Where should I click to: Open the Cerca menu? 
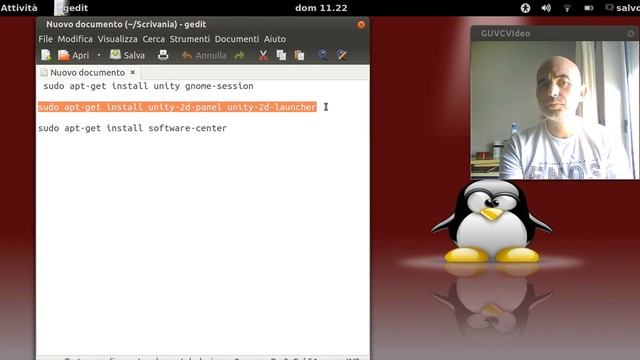click(153, 39)
